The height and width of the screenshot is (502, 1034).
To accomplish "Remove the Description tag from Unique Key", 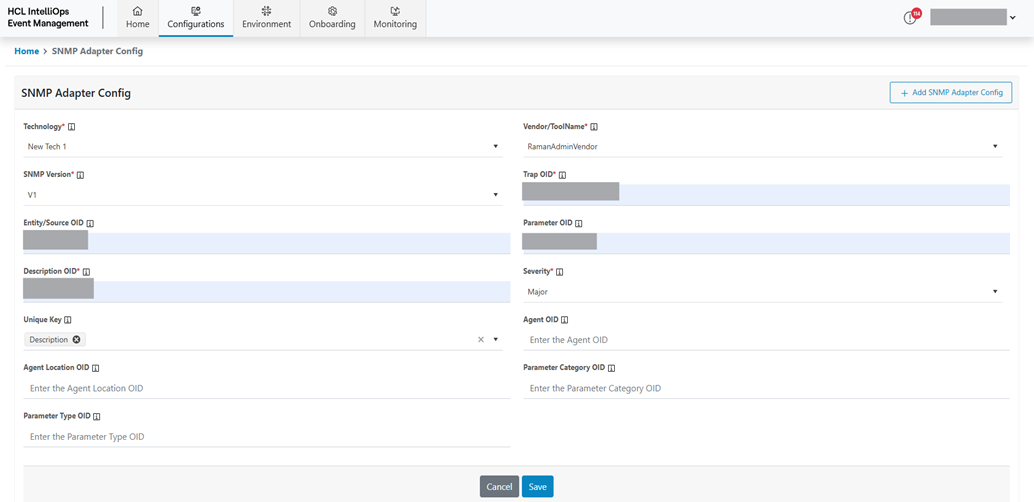I will tap(76, 340).
